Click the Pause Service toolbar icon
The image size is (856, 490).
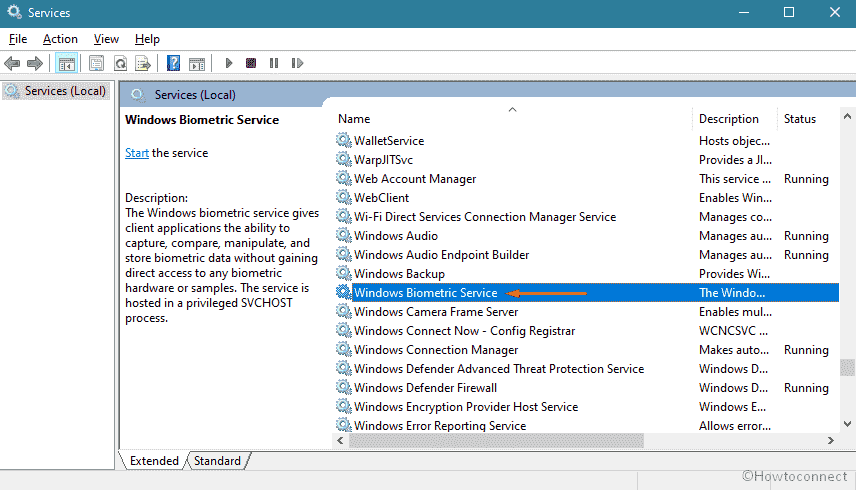click(x=274, y=63)
